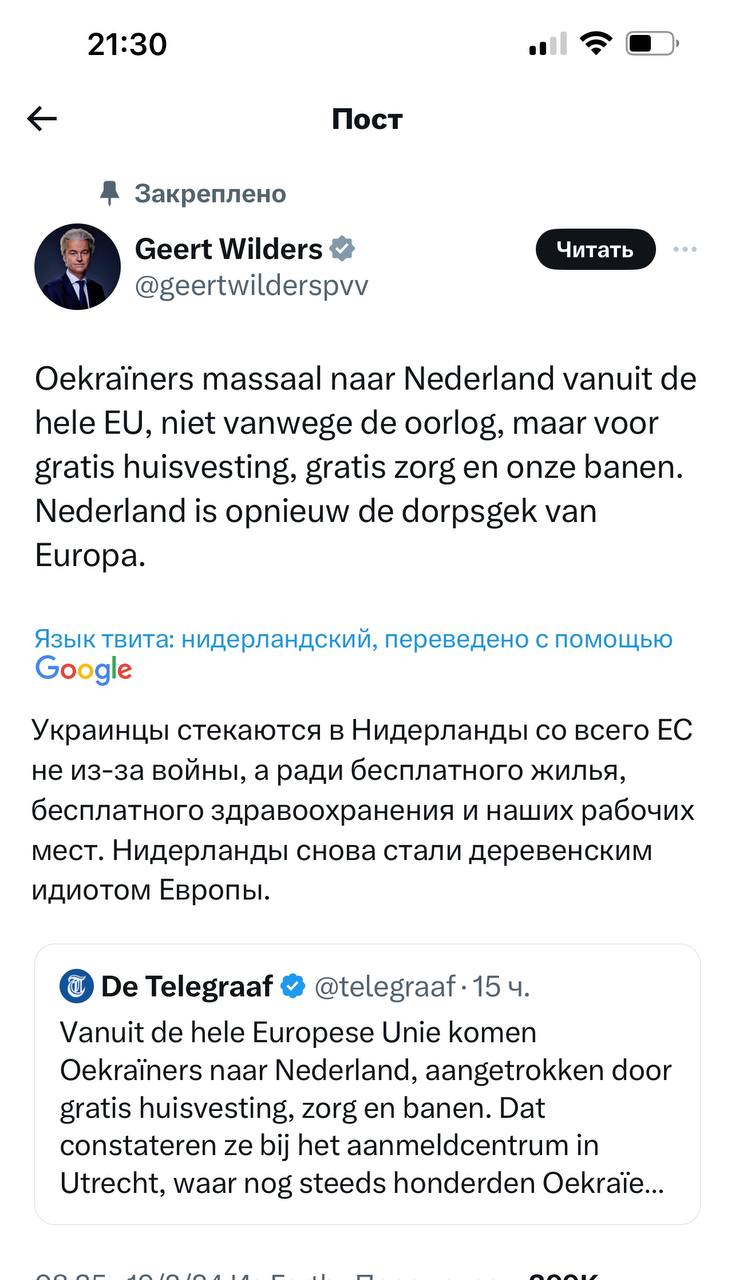Click the Google logo under translation notice
735x1280 pixels.
[x=84, y=670]
